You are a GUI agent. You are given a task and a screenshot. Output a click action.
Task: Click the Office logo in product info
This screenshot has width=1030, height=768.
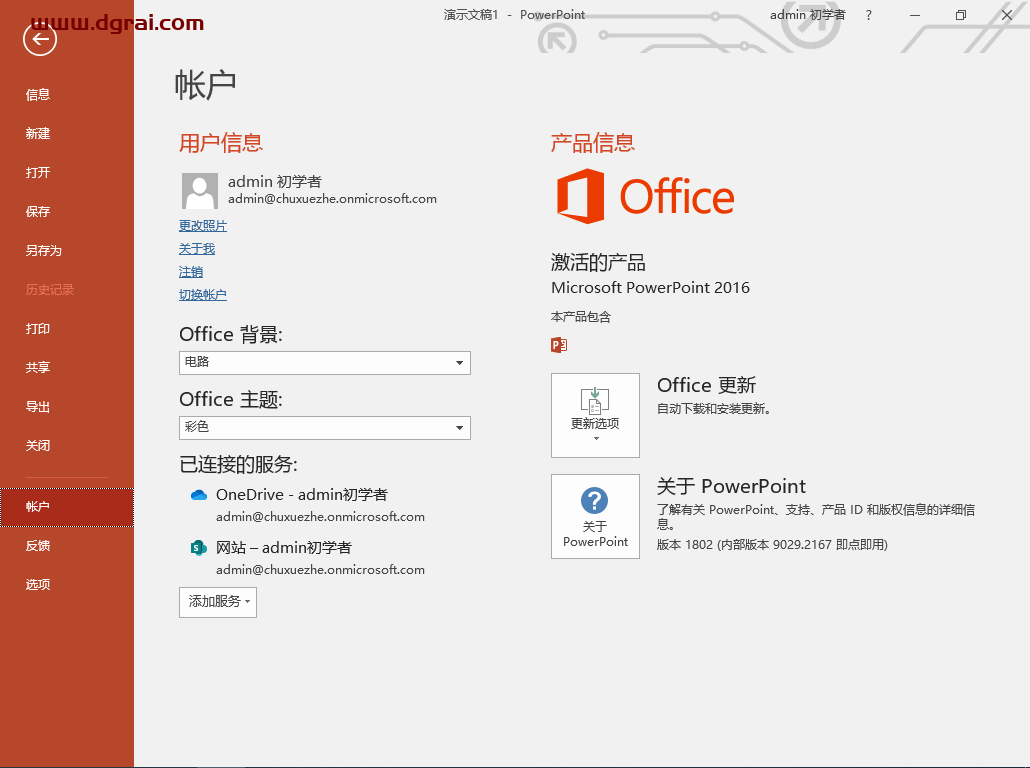point(645,196)
